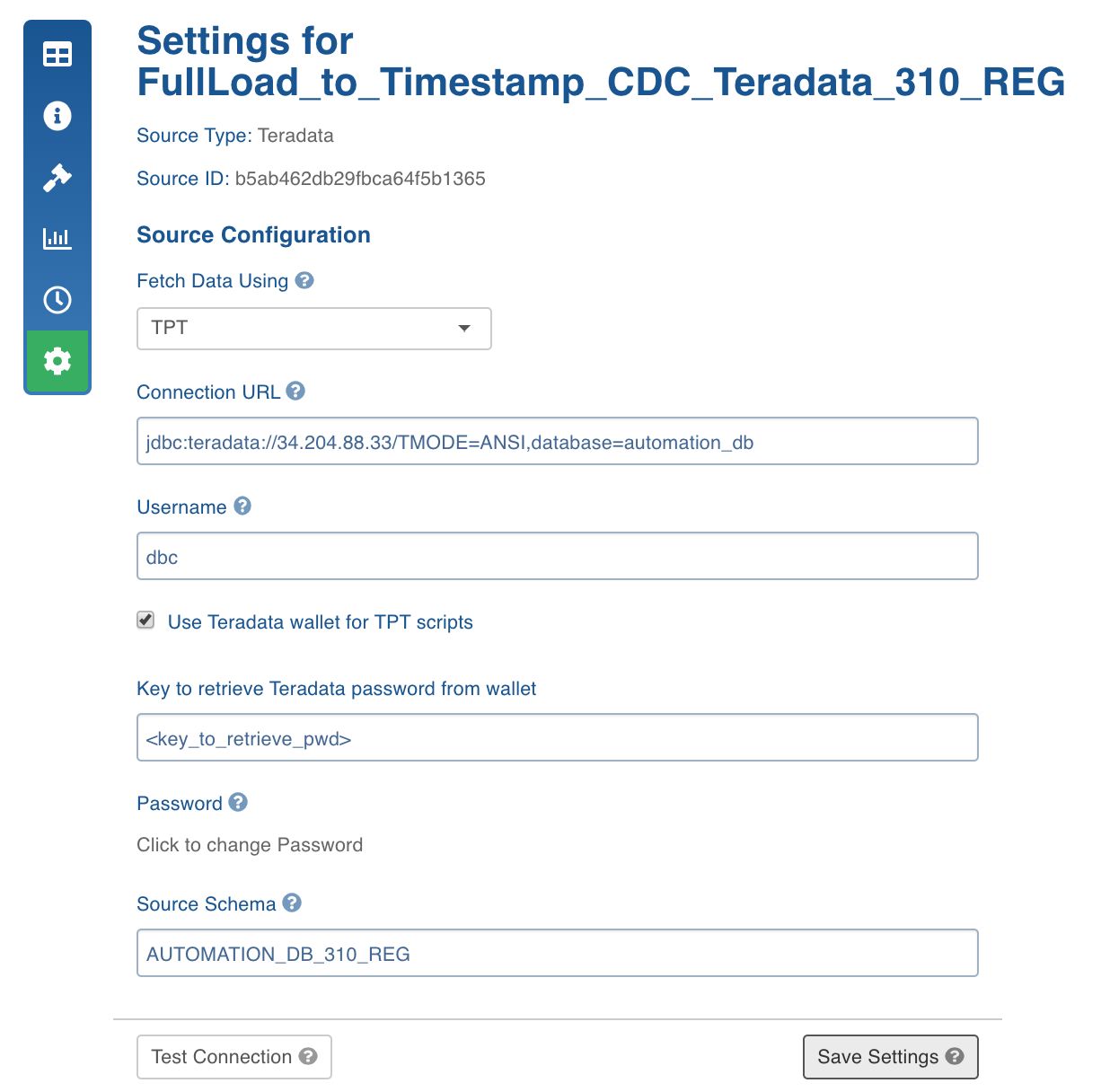This screenshot has height=1092, width=1101.
Task: Focus the Connection URL input field
Action: tap(557, 441)
